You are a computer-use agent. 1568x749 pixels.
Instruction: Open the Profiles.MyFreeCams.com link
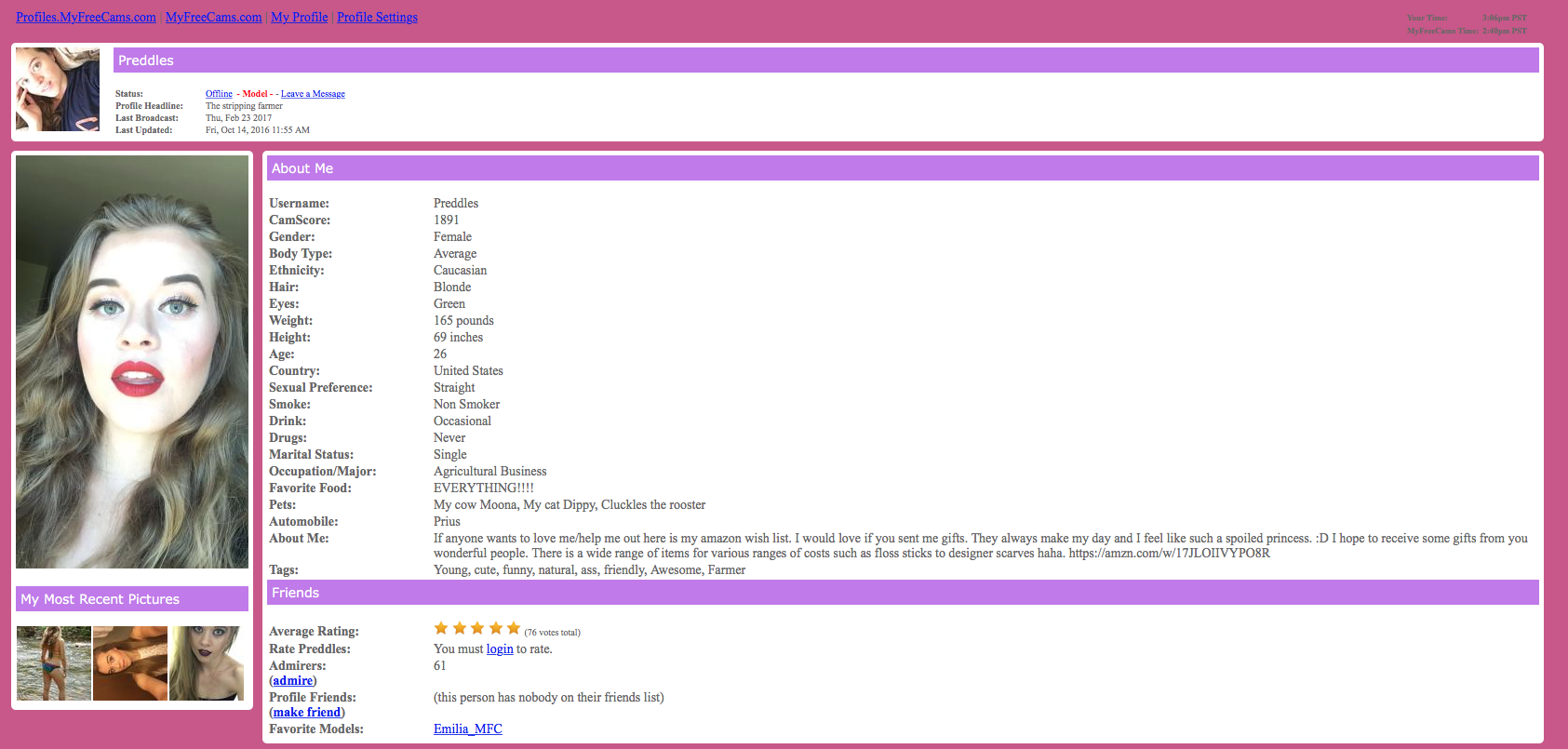coord(86,17)
